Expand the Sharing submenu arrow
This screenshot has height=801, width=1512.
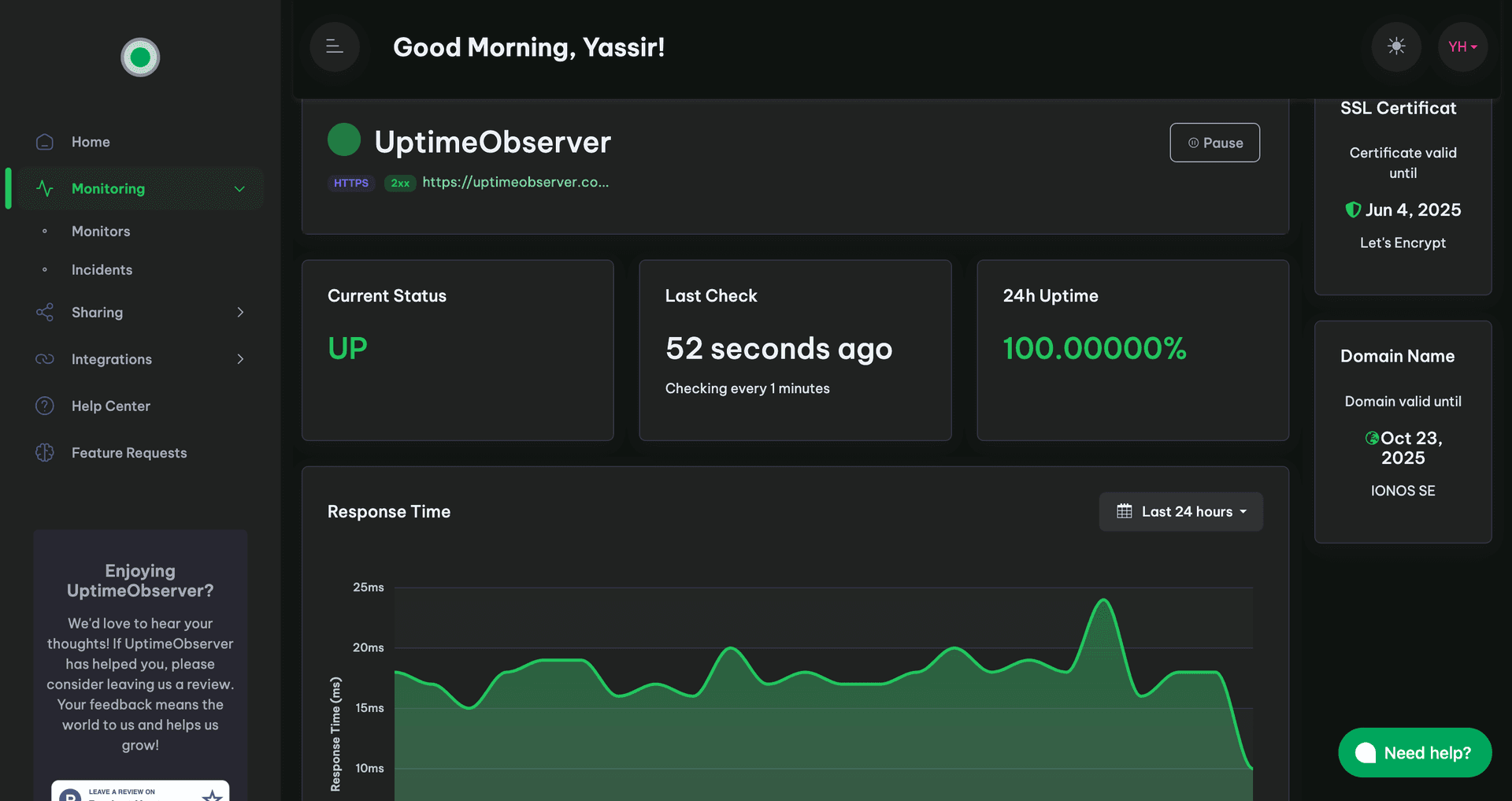click(240, 313)
